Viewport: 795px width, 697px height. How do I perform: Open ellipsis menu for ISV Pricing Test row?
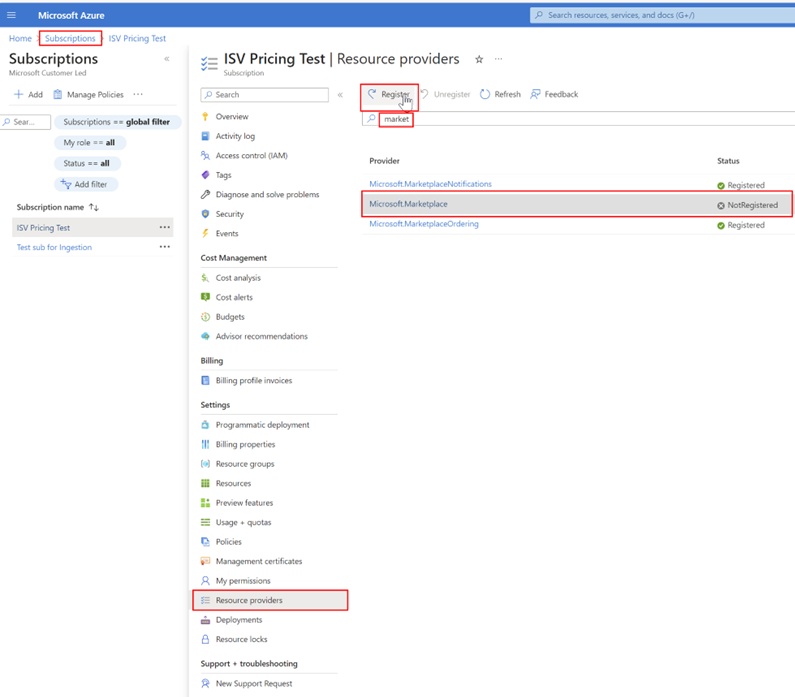tap(165, 228)
